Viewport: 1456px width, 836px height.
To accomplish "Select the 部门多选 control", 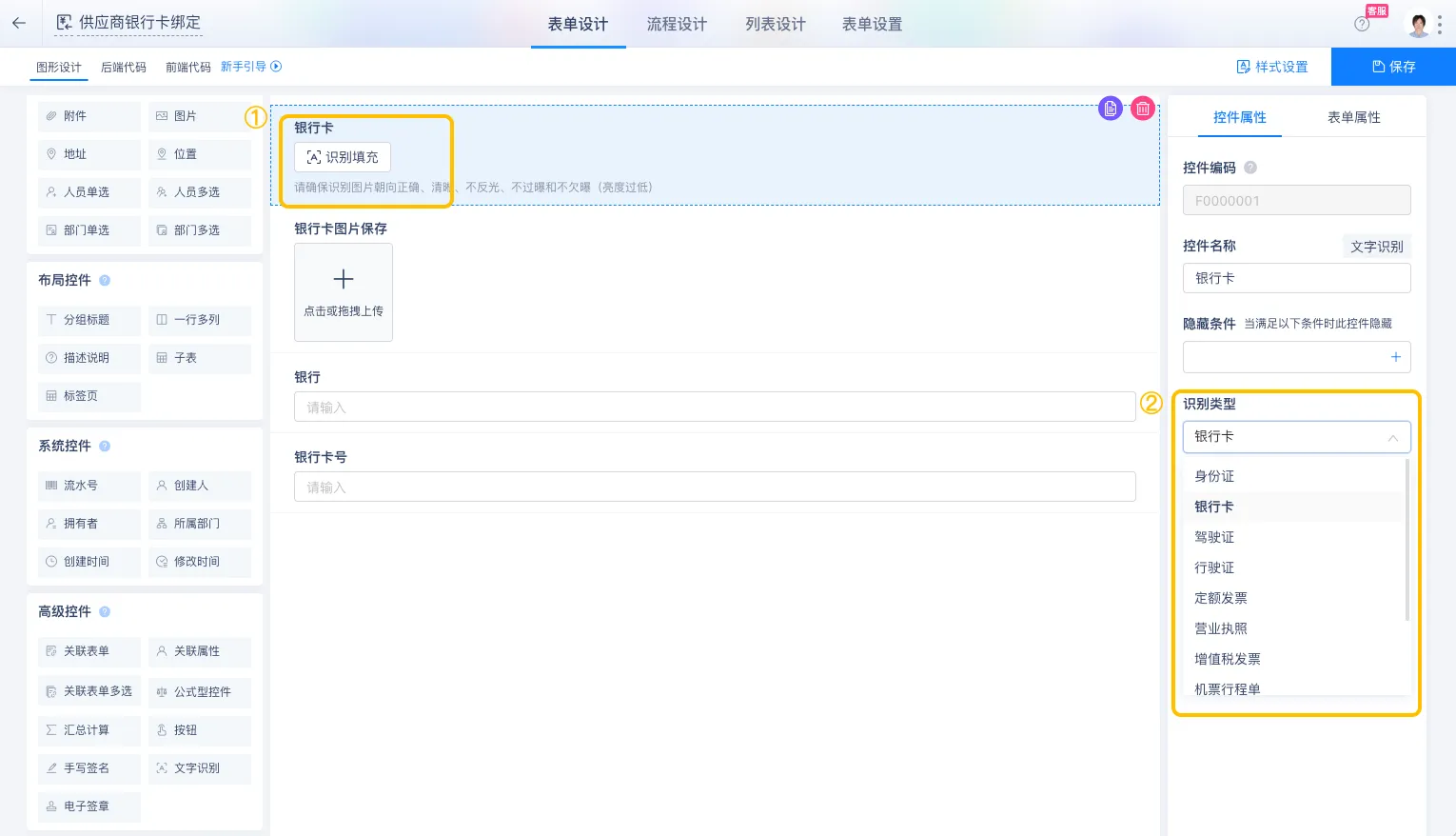I will [200, 230].
